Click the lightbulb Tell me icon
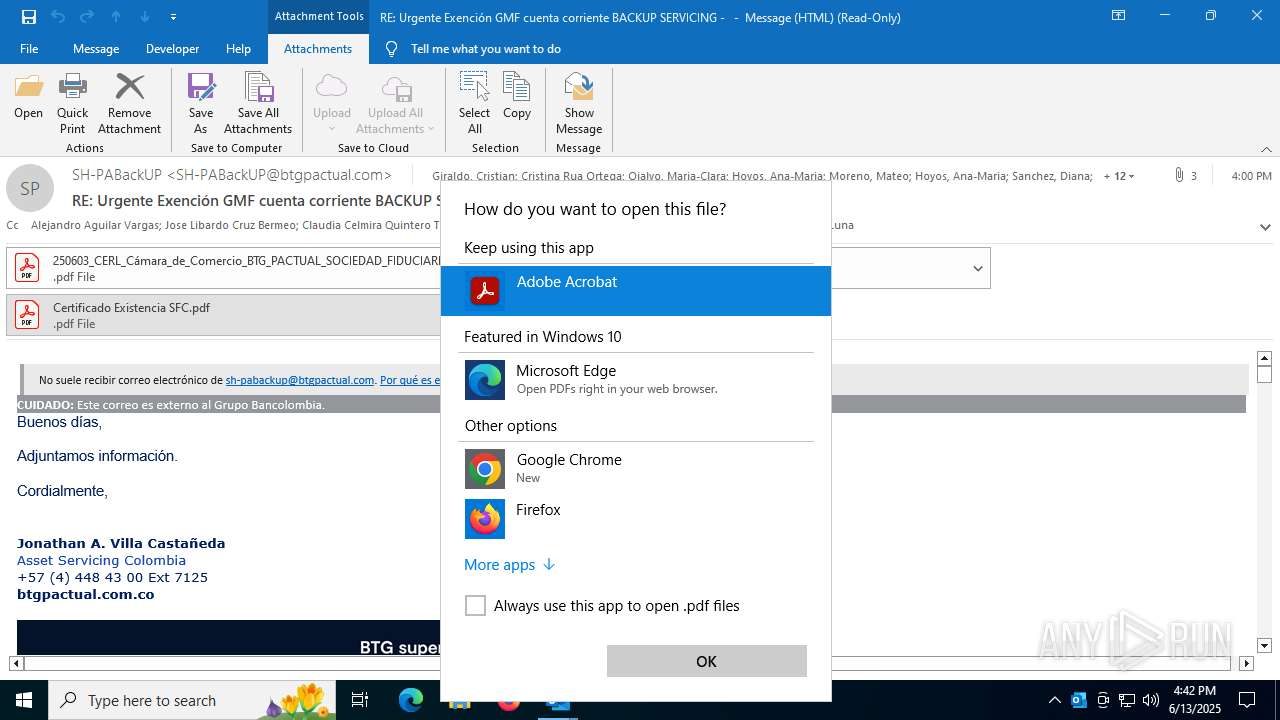This screenshot has height=720, width=1280. 391,48
